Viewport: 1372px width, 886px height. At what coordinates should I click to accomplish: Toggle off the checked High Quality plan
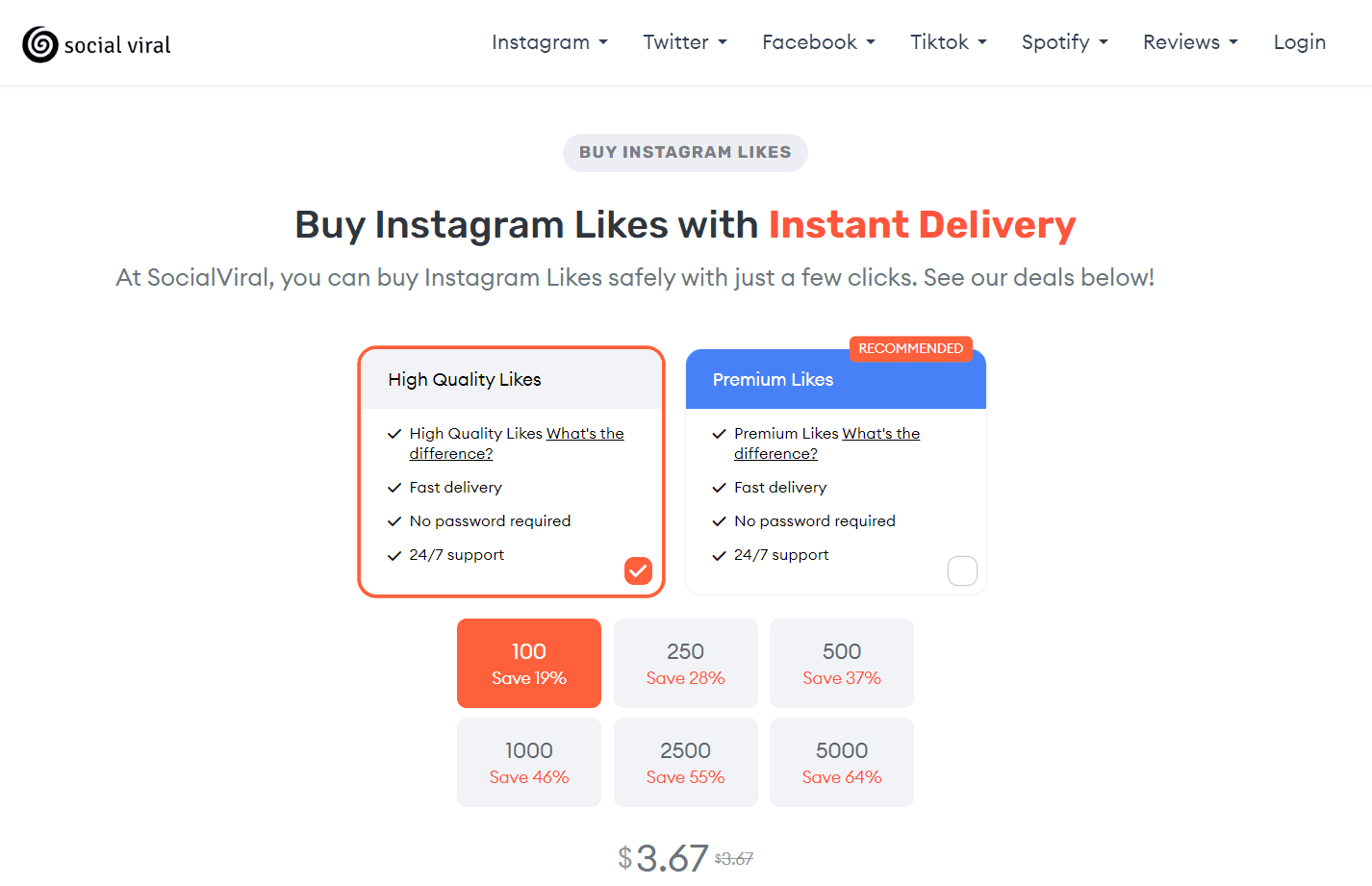[x=637, y=570]
